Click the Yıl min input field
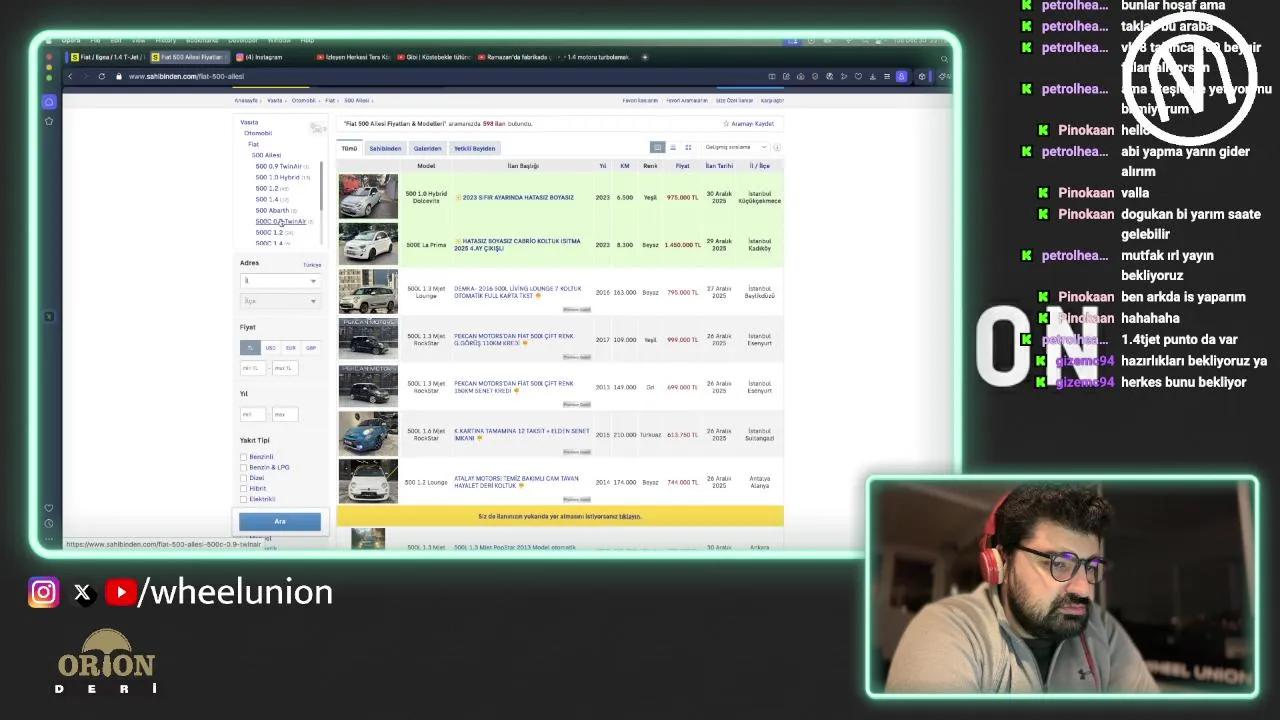 tap(253, 414)
